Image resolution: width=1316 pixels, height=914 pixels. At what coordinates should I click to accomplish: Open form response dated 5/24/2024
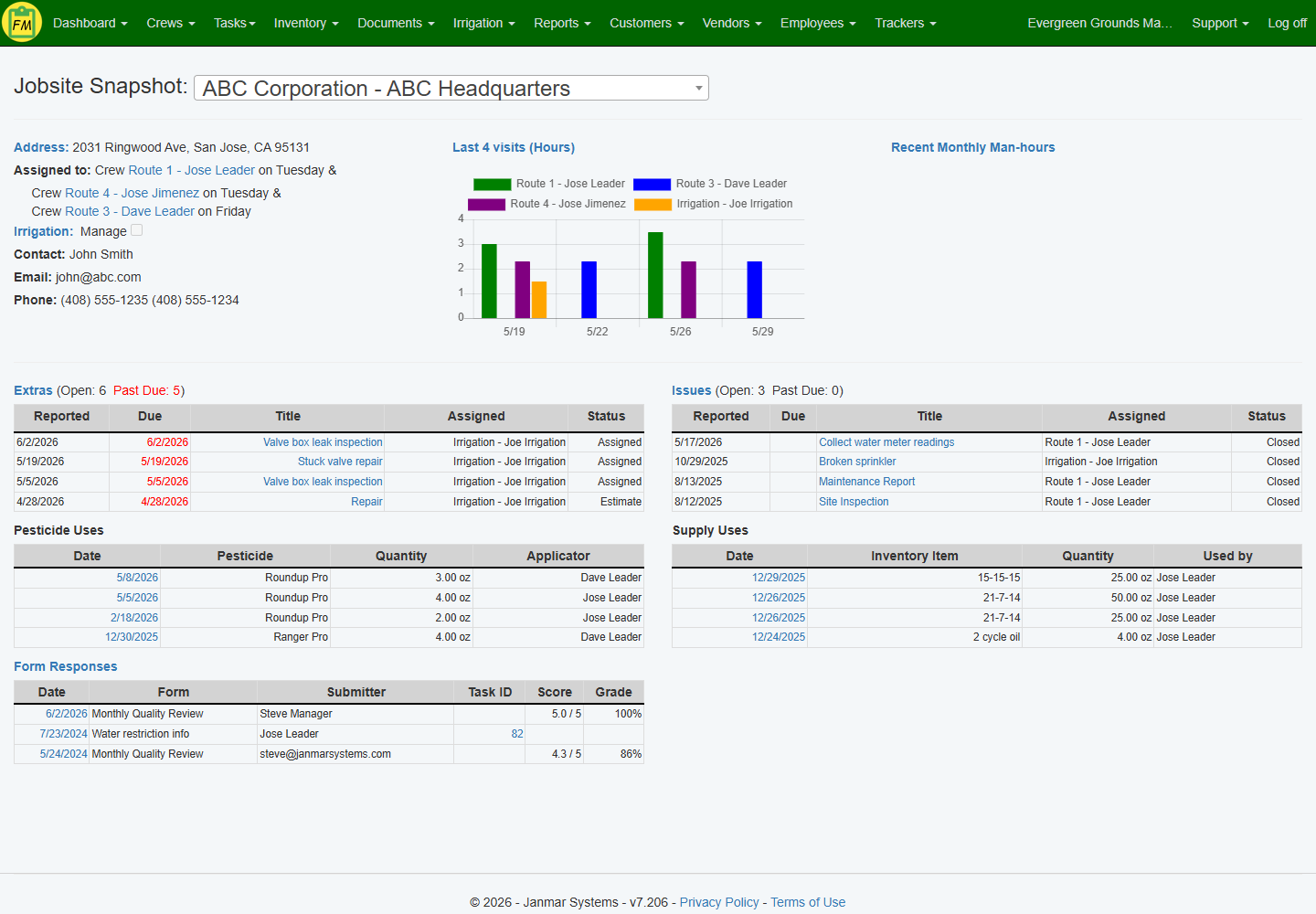tap(63, 754)
